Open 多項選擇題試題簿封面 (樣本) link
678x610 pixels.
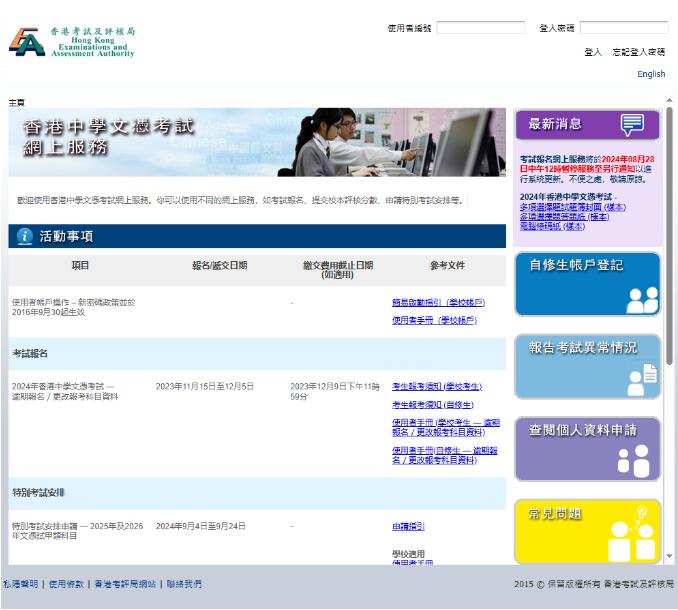click(x=572, y=207)
